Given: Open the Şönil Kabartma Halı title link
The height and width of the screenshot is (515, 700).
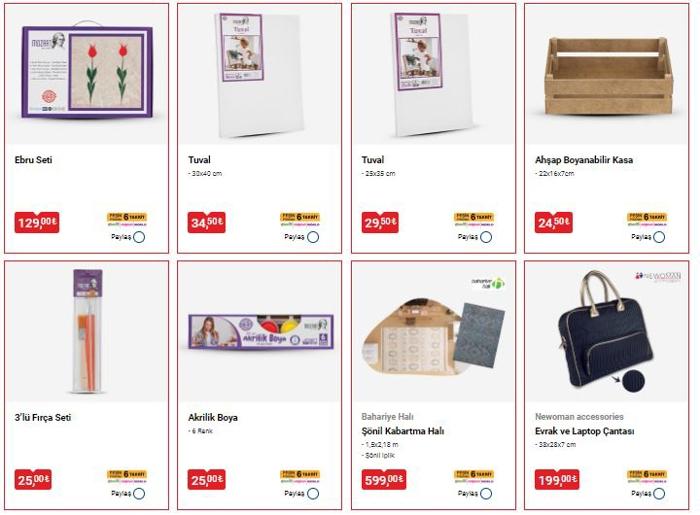Looking at the screenshot, I should (x=403, y=431).
